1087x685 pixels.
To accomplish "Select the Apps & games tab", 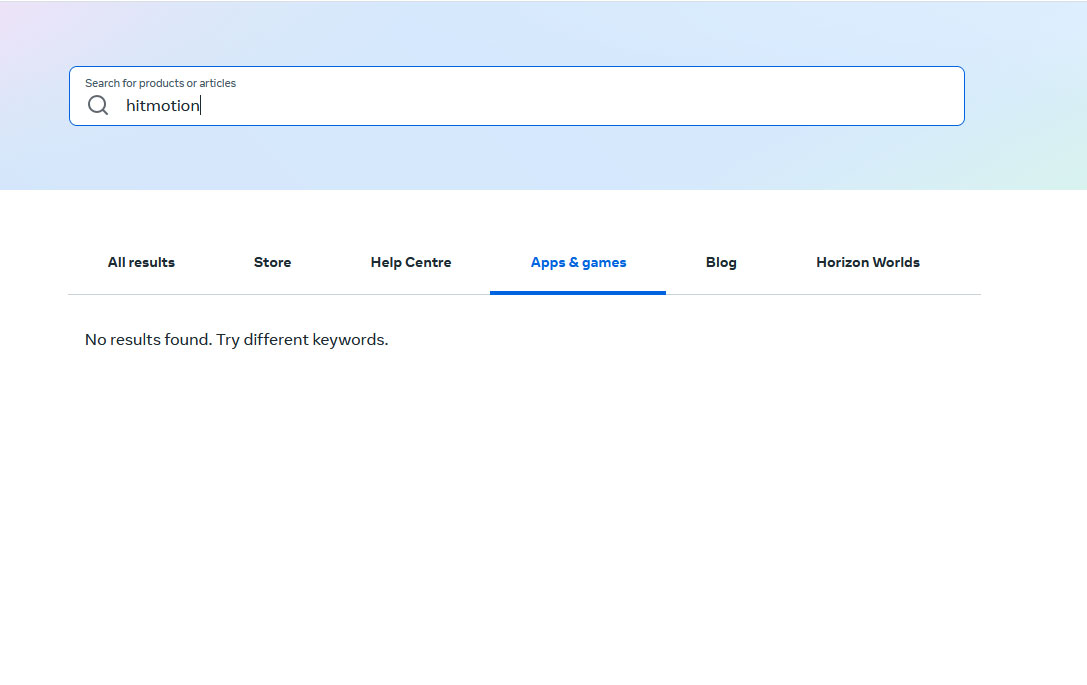I will [578, 263].
